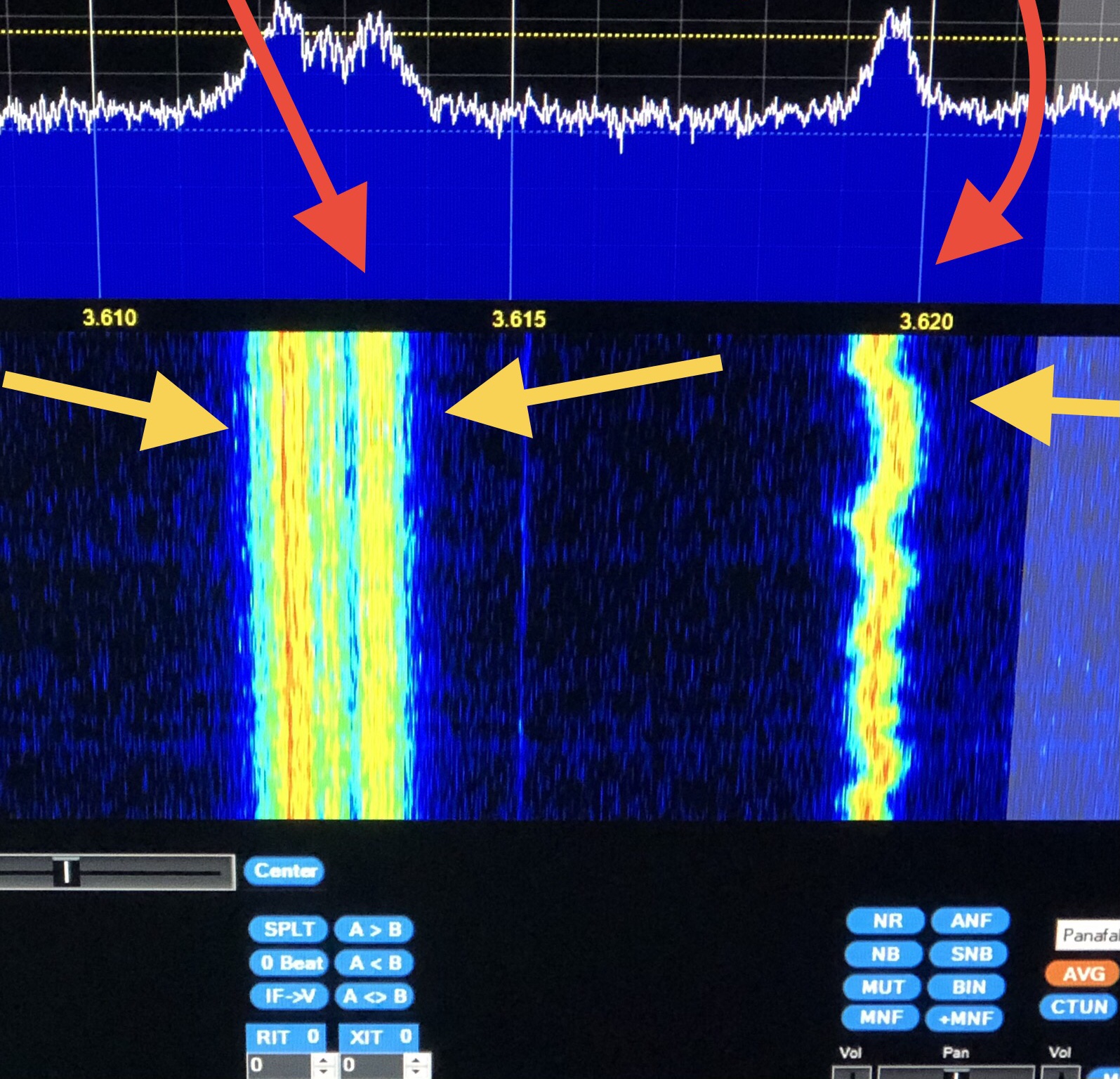The width and height of the screenshot is (1120, 1079).
Task: Copy VFO A to B with A > B
Action: click(374, 929)
